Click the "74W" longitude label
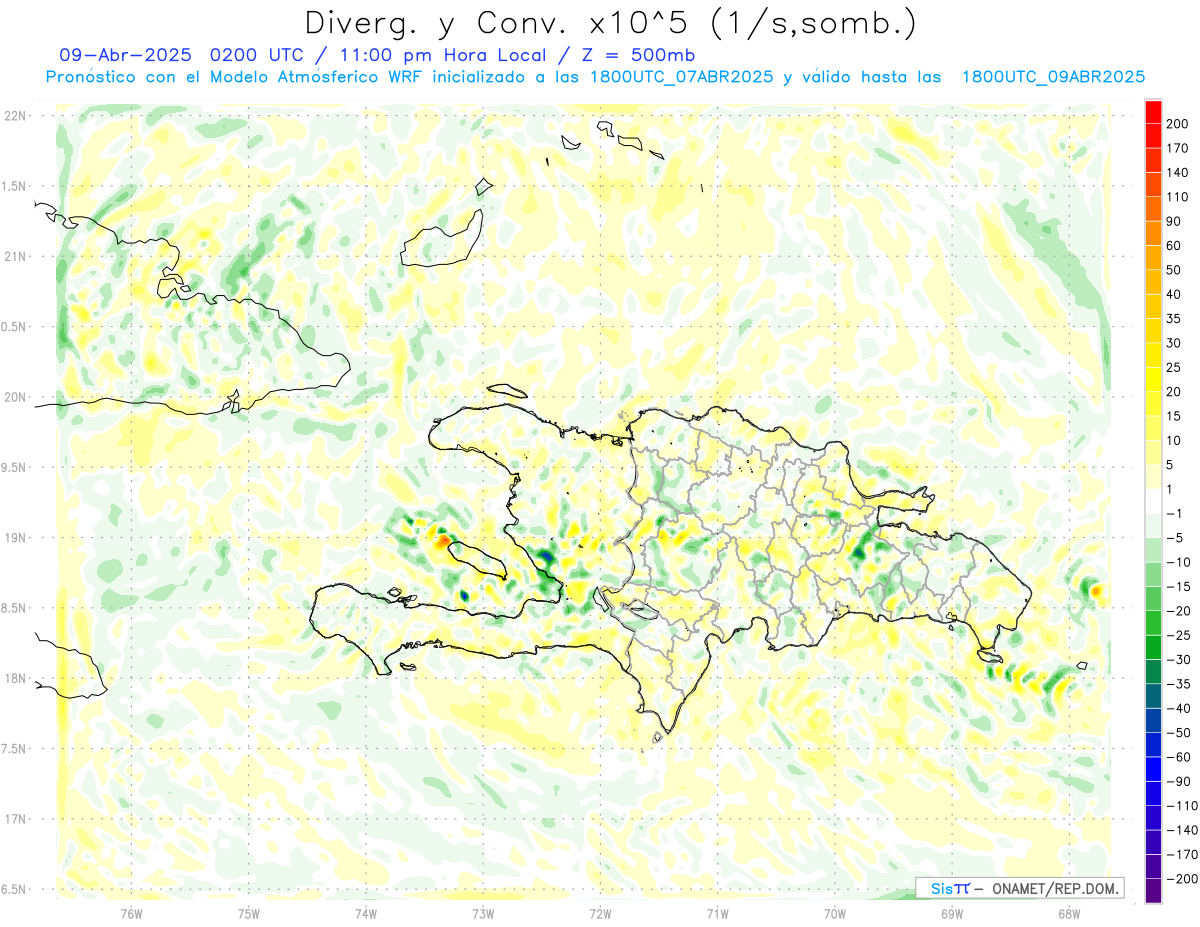Screen dimensions: 1200x927 pos(366,913)
